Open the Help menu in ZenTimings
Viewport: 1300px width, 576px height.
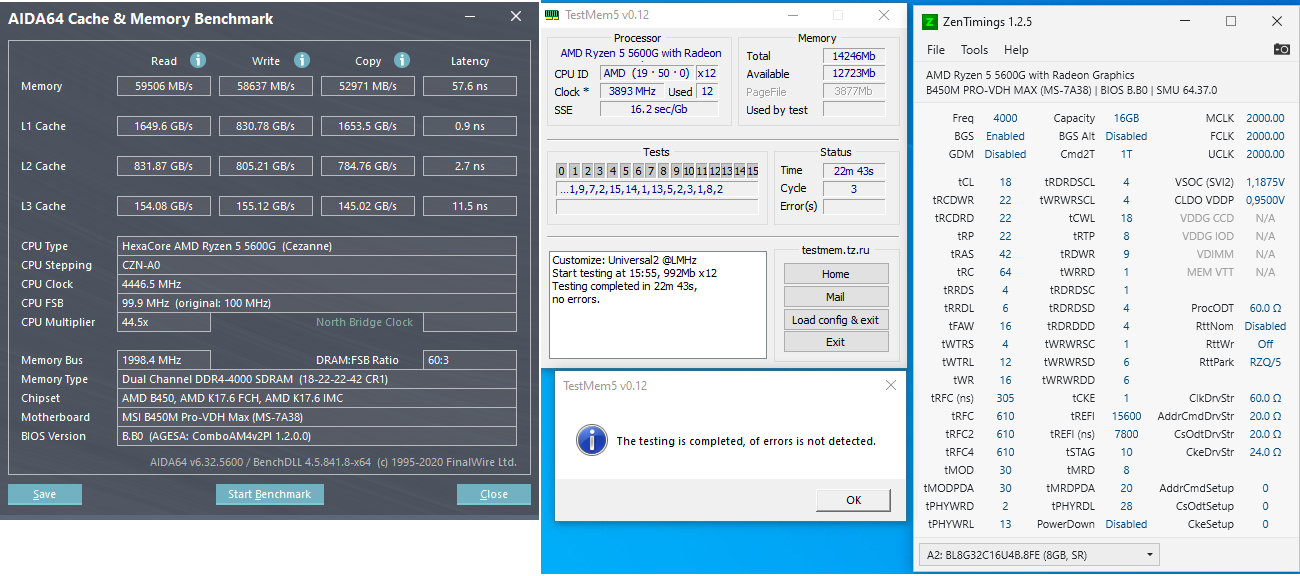point(1016,50)
